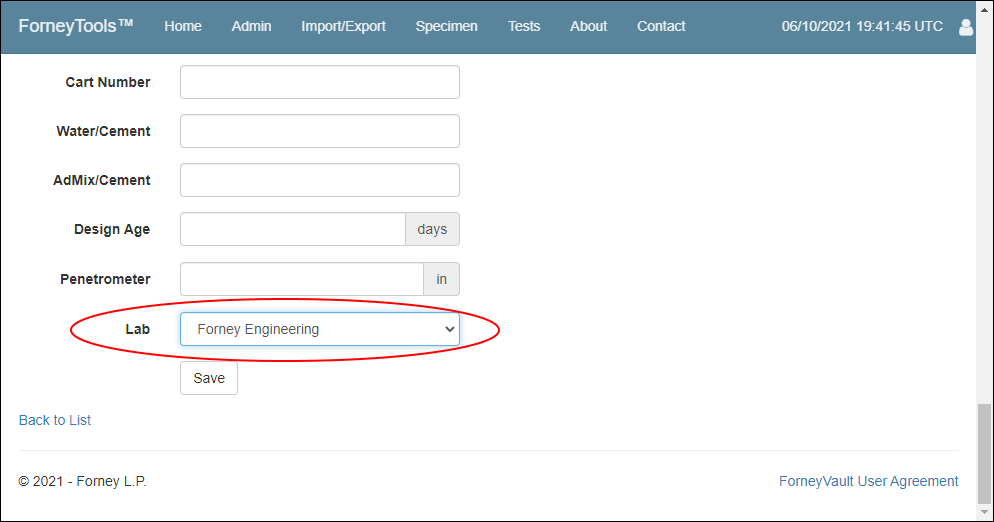This screenshot has width=994, height=522.
Task: Focus the Water/Cement input field
Action: coord(320,131)
